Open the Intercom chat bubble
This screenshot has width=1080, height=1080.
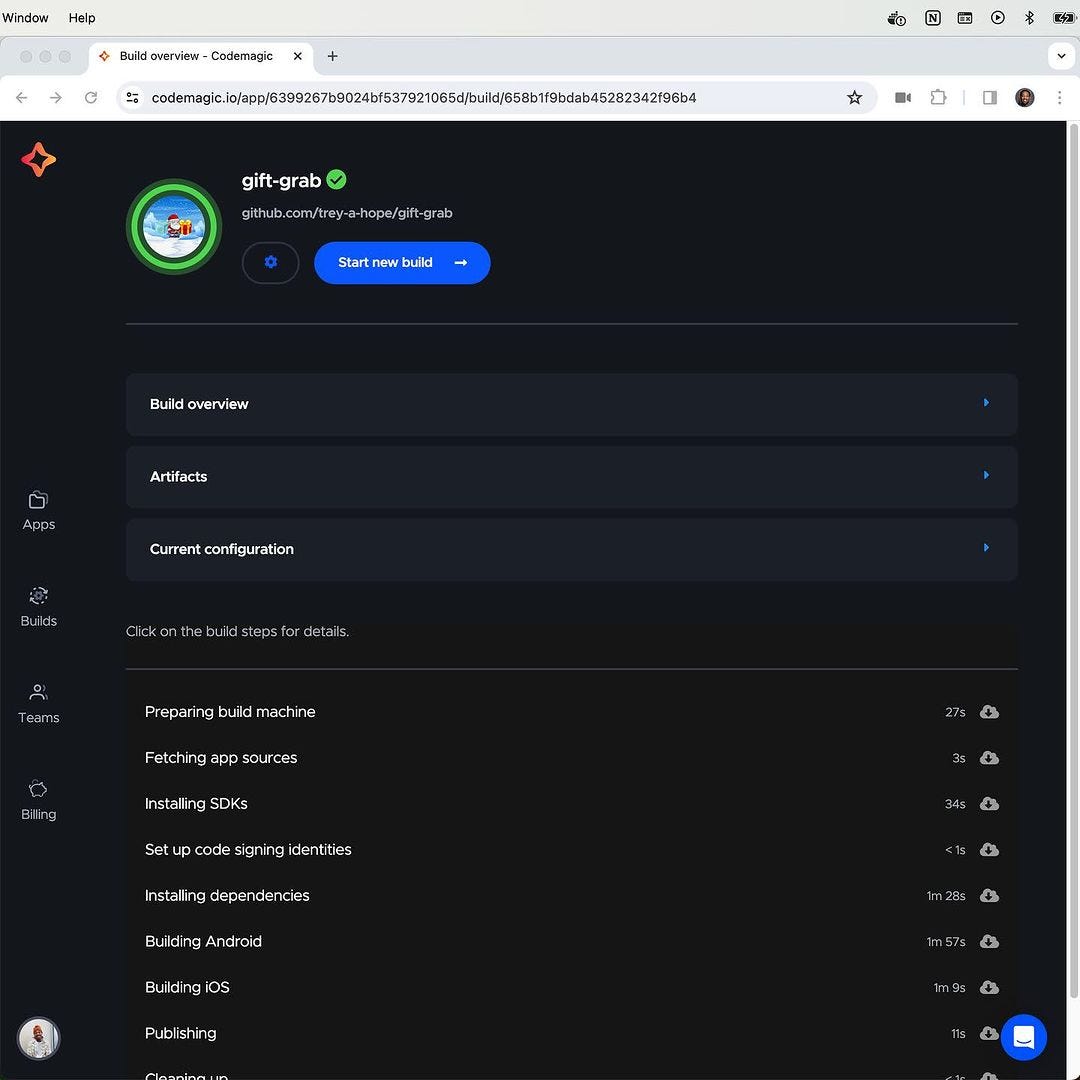pos(1023,1037)
